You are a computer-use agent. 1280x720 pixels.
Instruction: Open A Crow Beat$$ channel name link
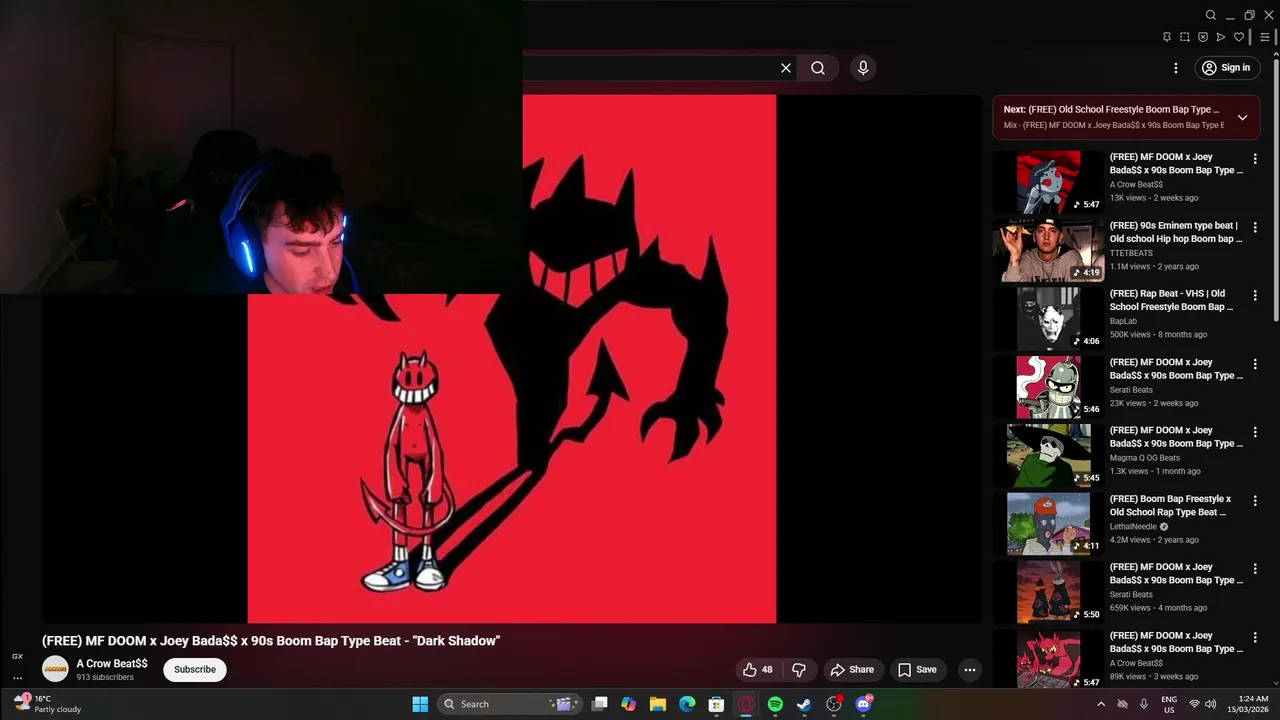pos(112,664)
